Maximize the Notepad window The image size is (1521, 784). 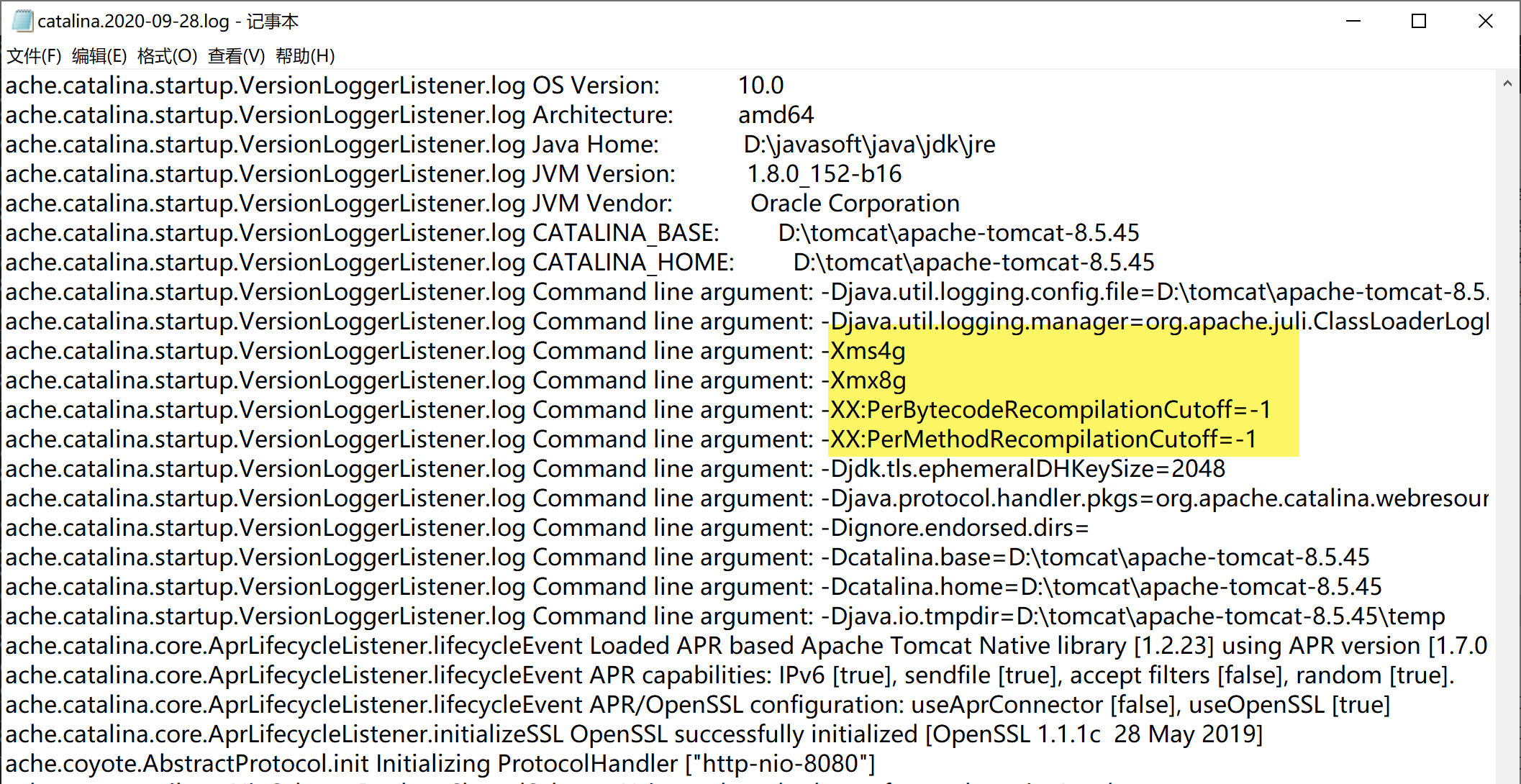click(x=1419, y=22)
